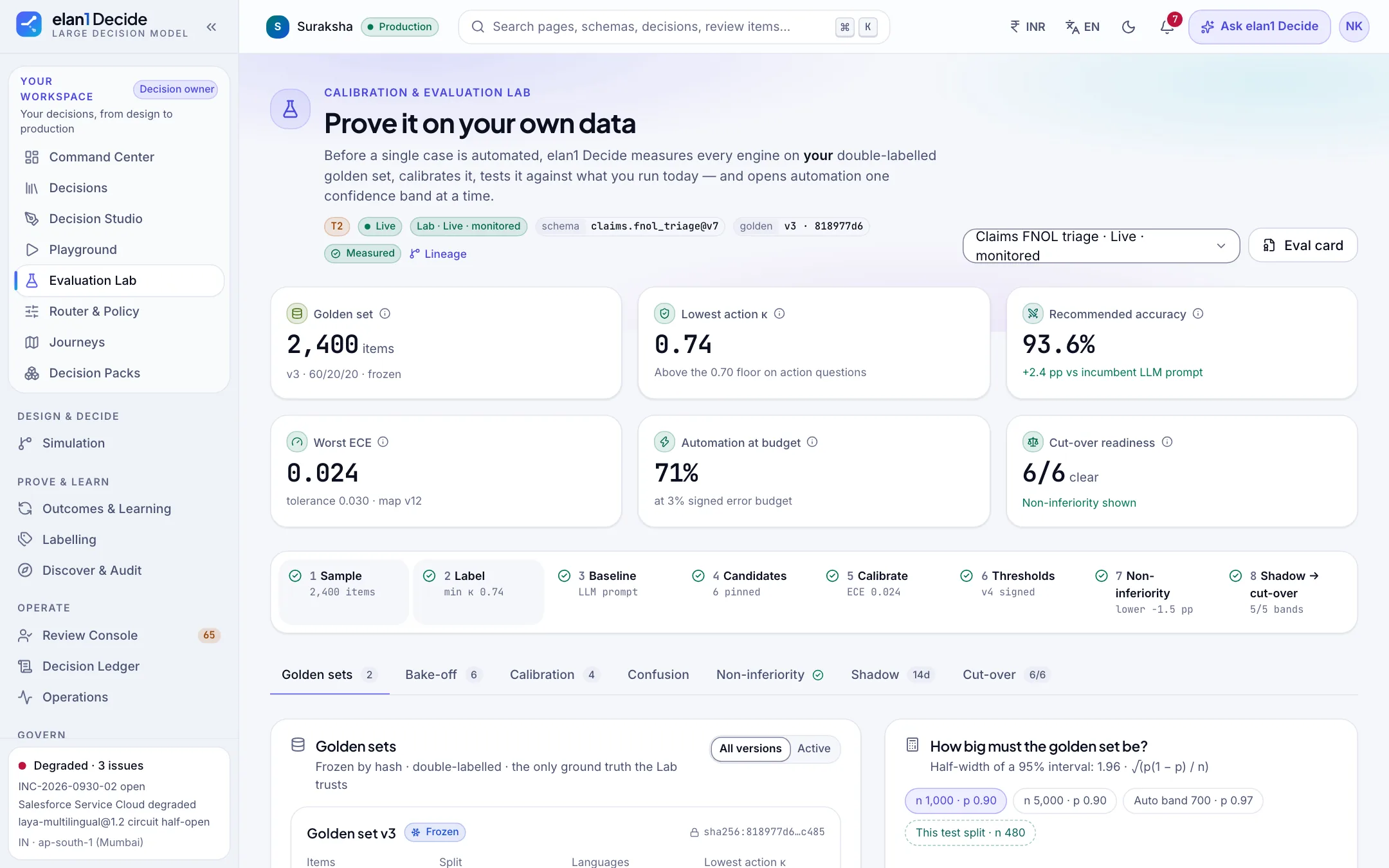The height and width of the screenshot is (868, 1389).
Task: Click the Evaluation Lab flask header icon
Action: pos(291,109)
